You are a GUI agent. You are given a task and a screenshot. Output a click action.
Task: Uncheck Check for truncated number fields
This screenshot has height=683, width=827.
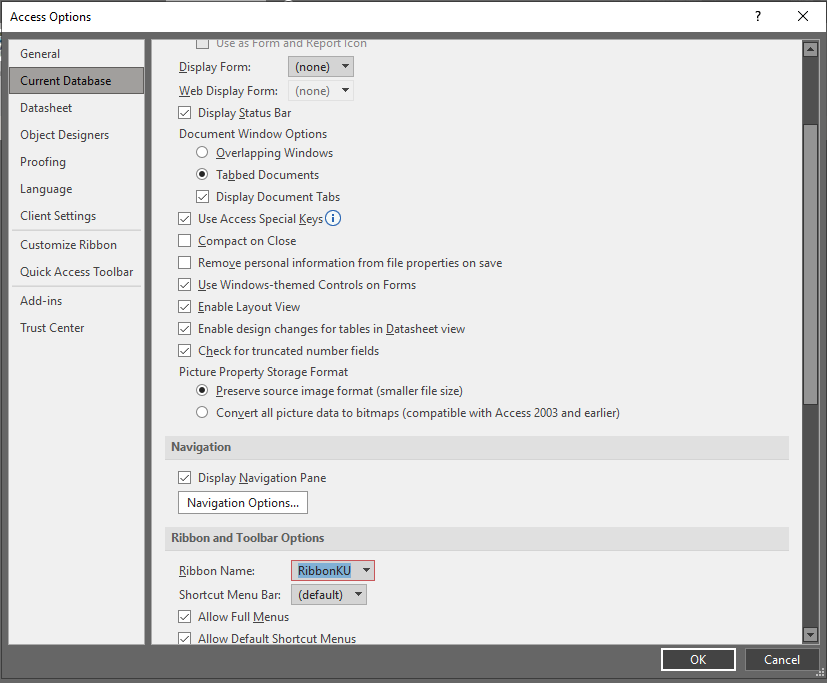click(185, 351)
